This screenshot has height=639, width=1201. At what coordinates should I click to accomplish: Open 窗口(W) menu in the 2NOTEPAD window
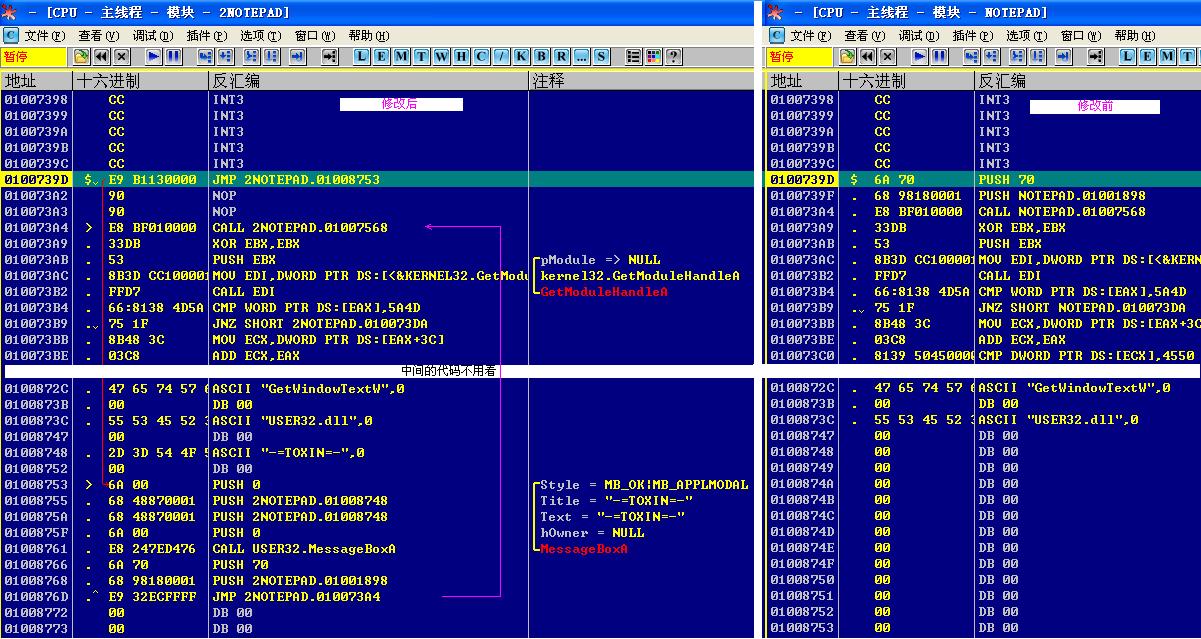[315, 35]
